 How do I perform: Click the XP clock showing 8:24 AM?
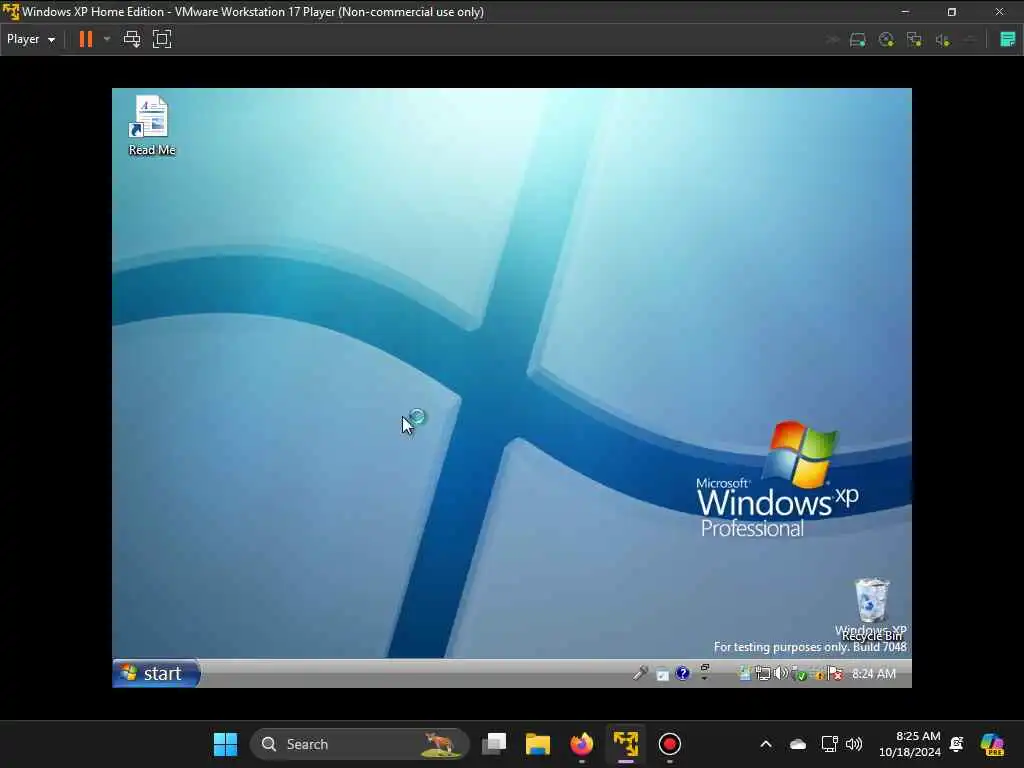874,673
